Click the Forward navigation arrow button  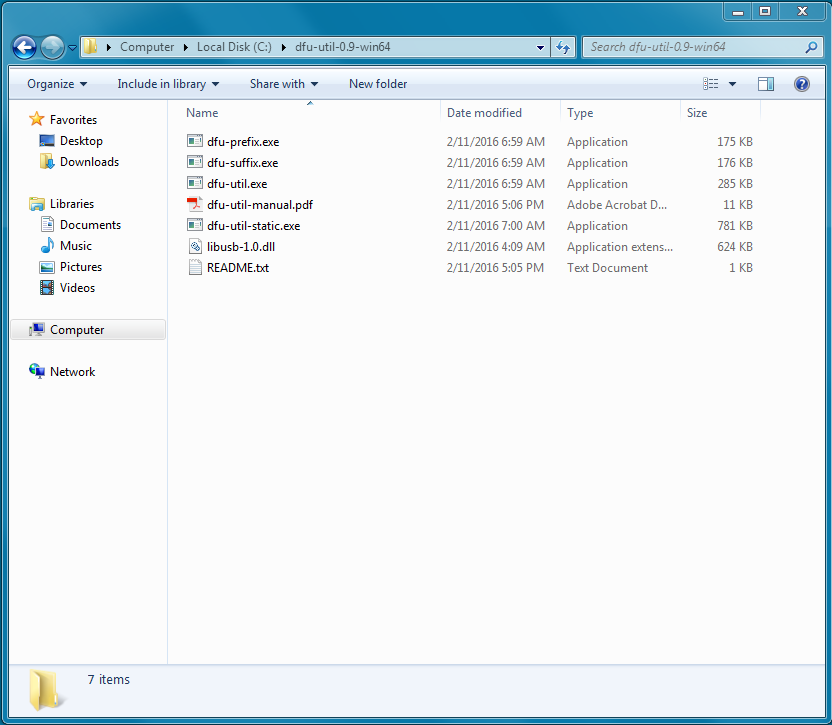pyautogui.click(x=52, y=47)
